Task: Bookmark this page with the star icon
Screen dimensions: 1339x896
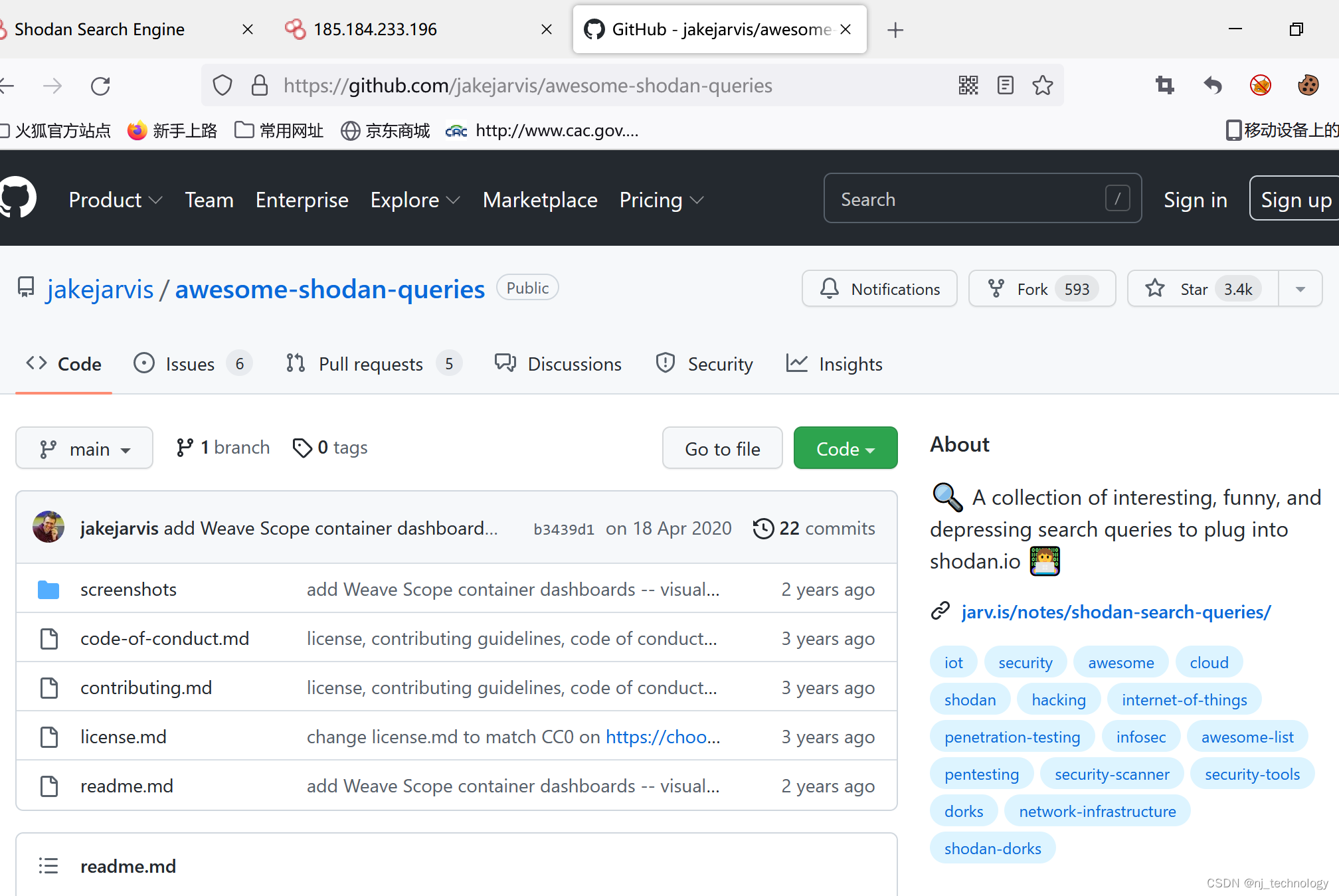Action: (1043, 85)
